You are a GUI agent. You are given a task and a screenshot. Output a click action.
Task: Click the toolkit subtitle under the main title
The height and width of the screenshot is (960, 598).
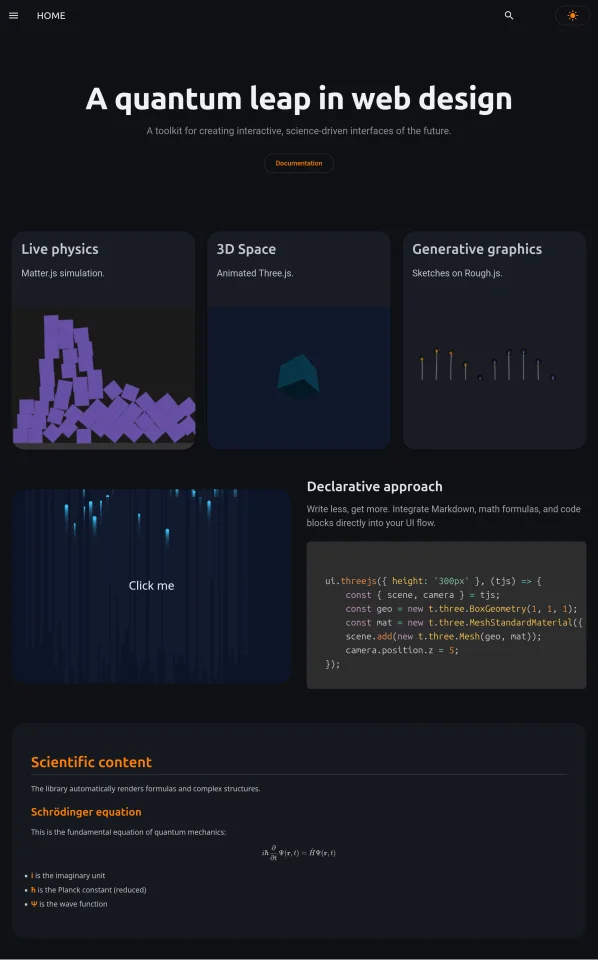pyautogui.click(x=299, y=130)
